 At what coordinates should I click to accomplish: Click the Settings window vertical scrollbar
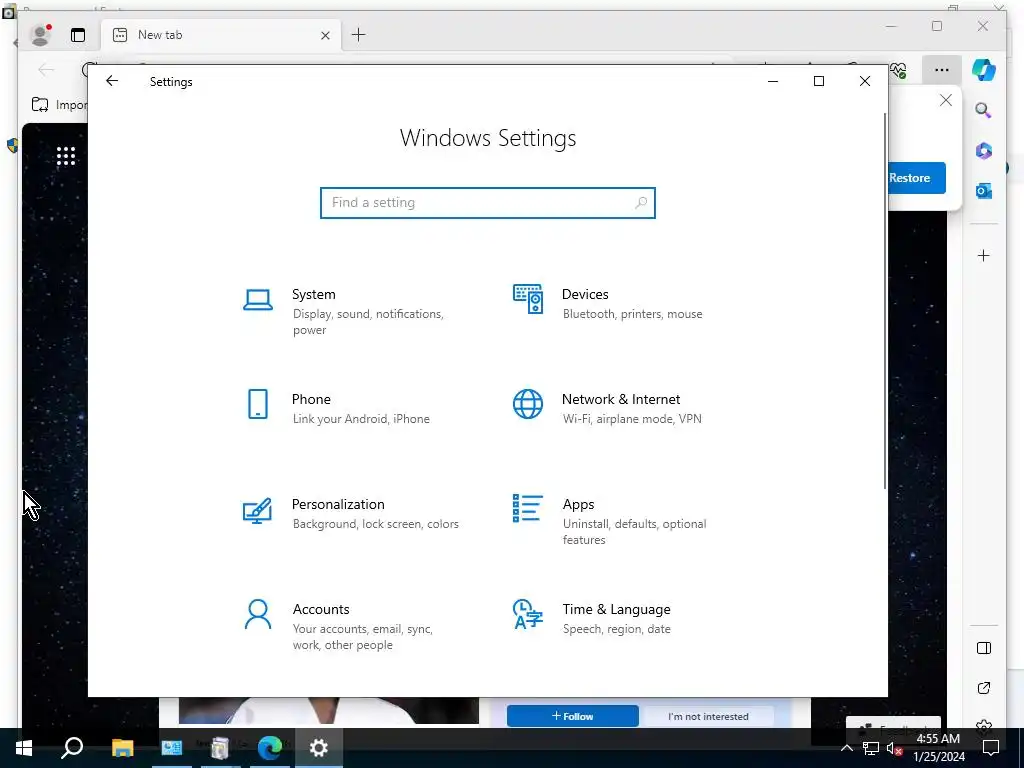tap(885, 300)
